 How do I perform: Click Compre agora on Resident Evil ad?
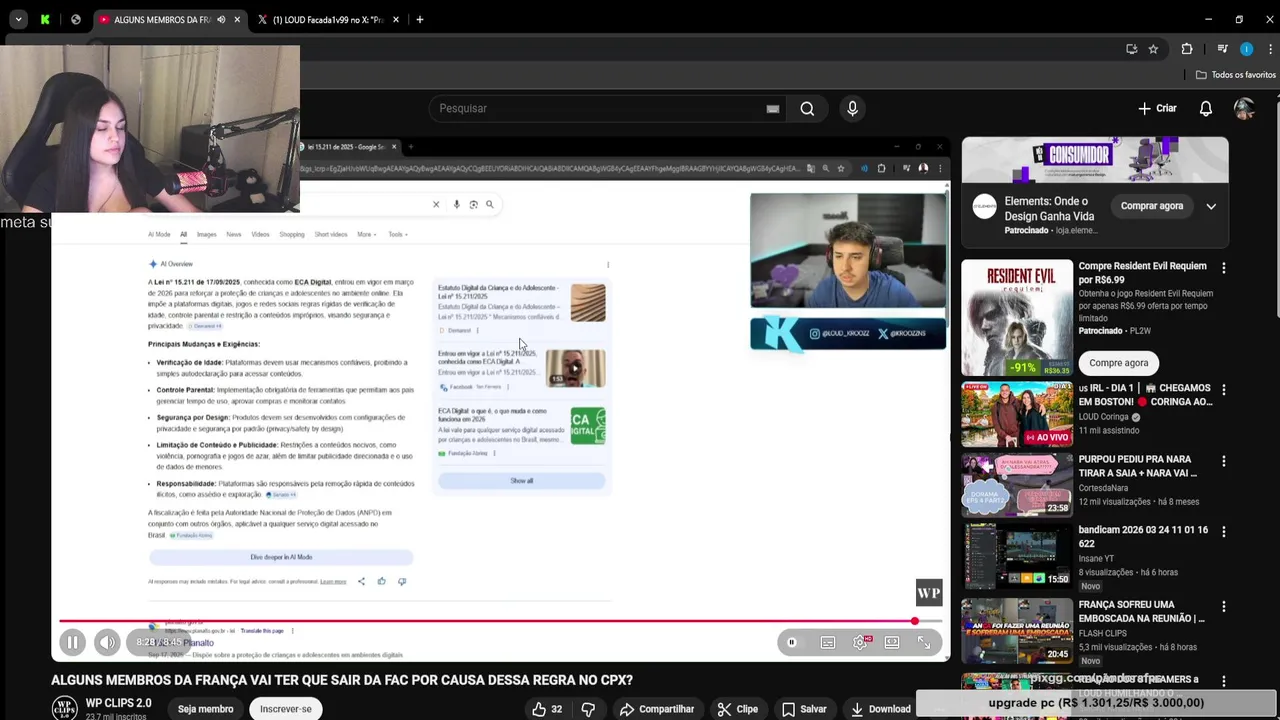(1119, 363)
